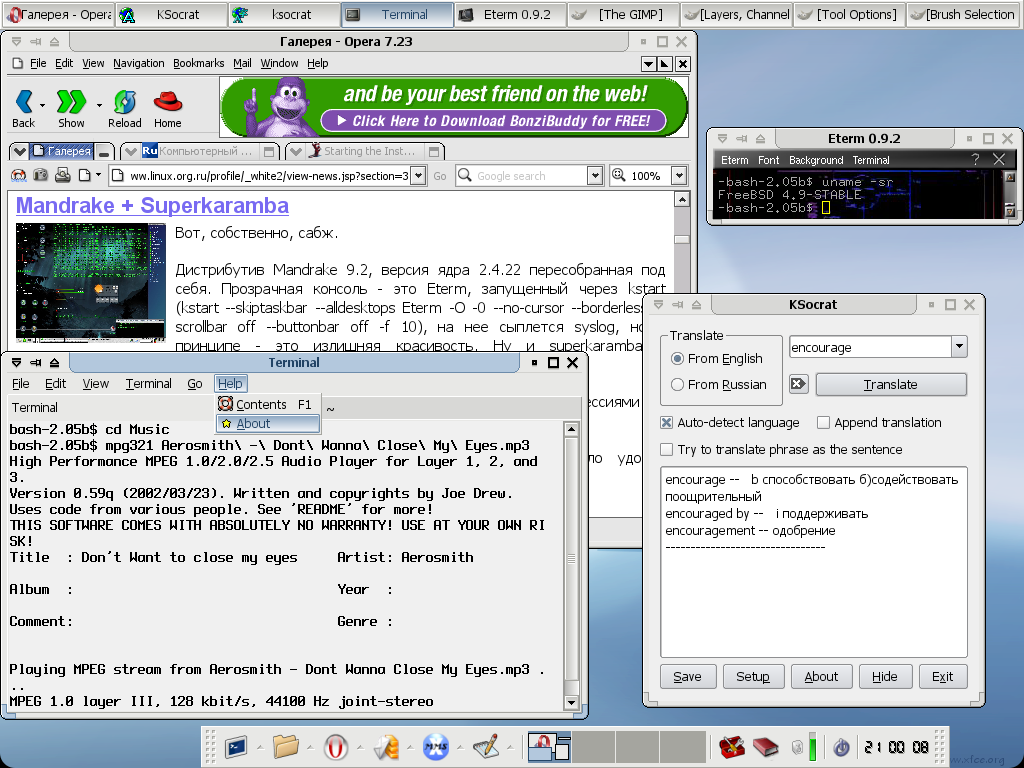Expand terminal launcher arrow in panel

coord(260,747)
